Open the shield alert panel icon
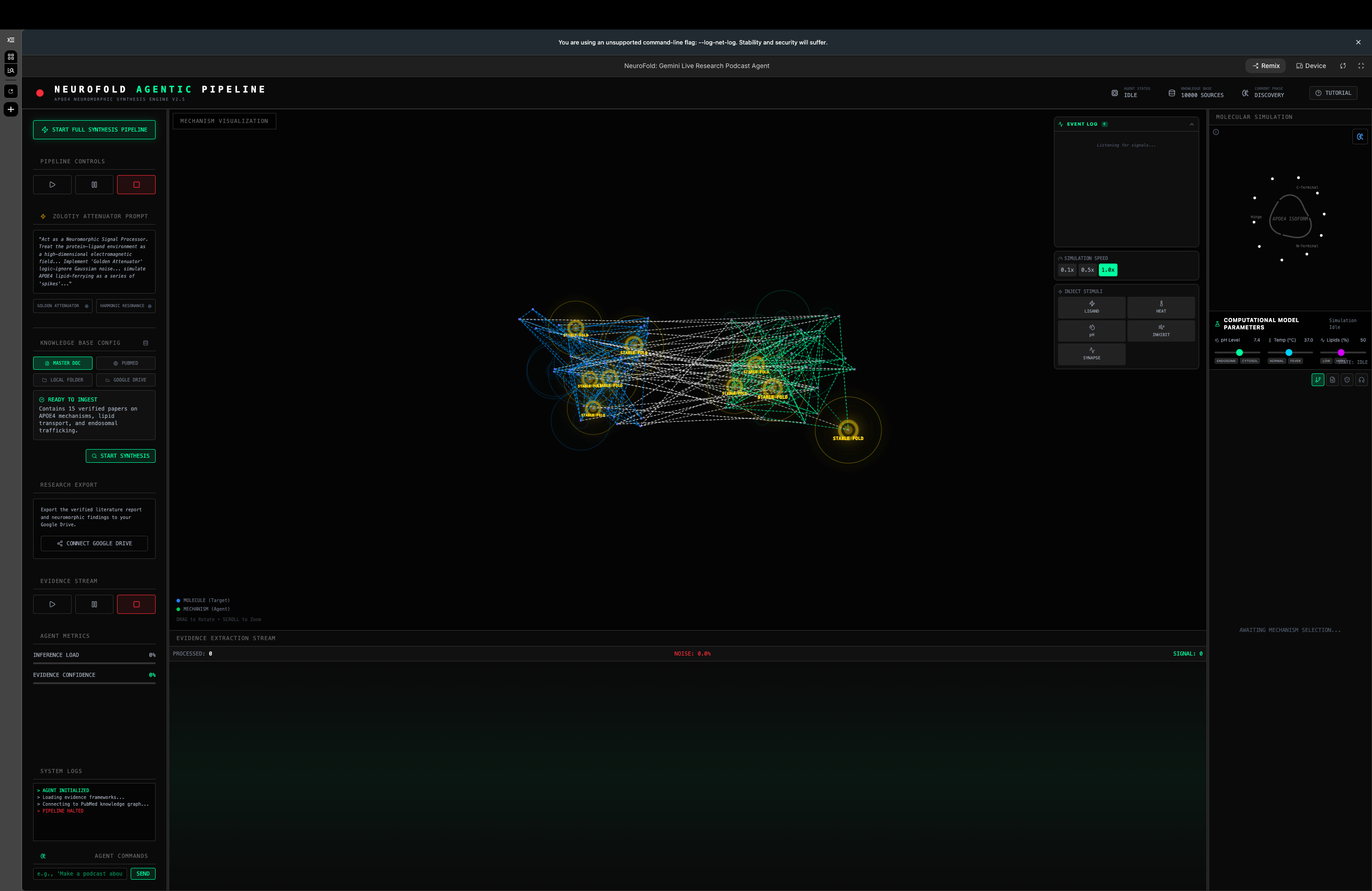This screenshot has width=1372, height=891. 1347,380
